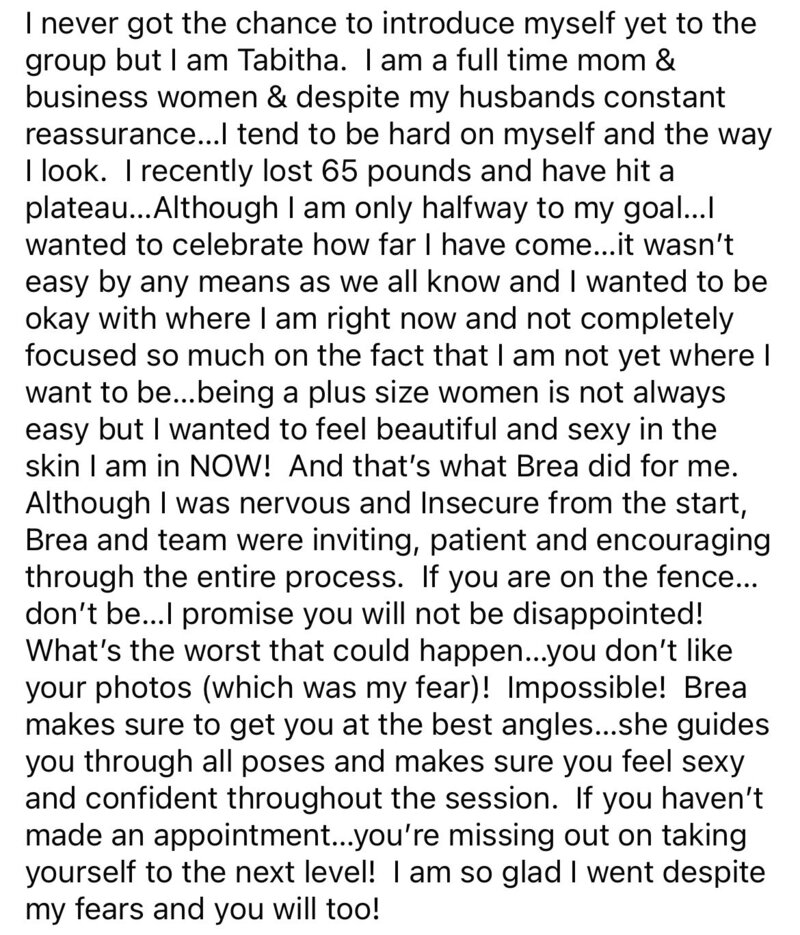The width and height of the screenshot is (800, 935).
Task: Click the word "encouraging"
Action: point(683,540)
